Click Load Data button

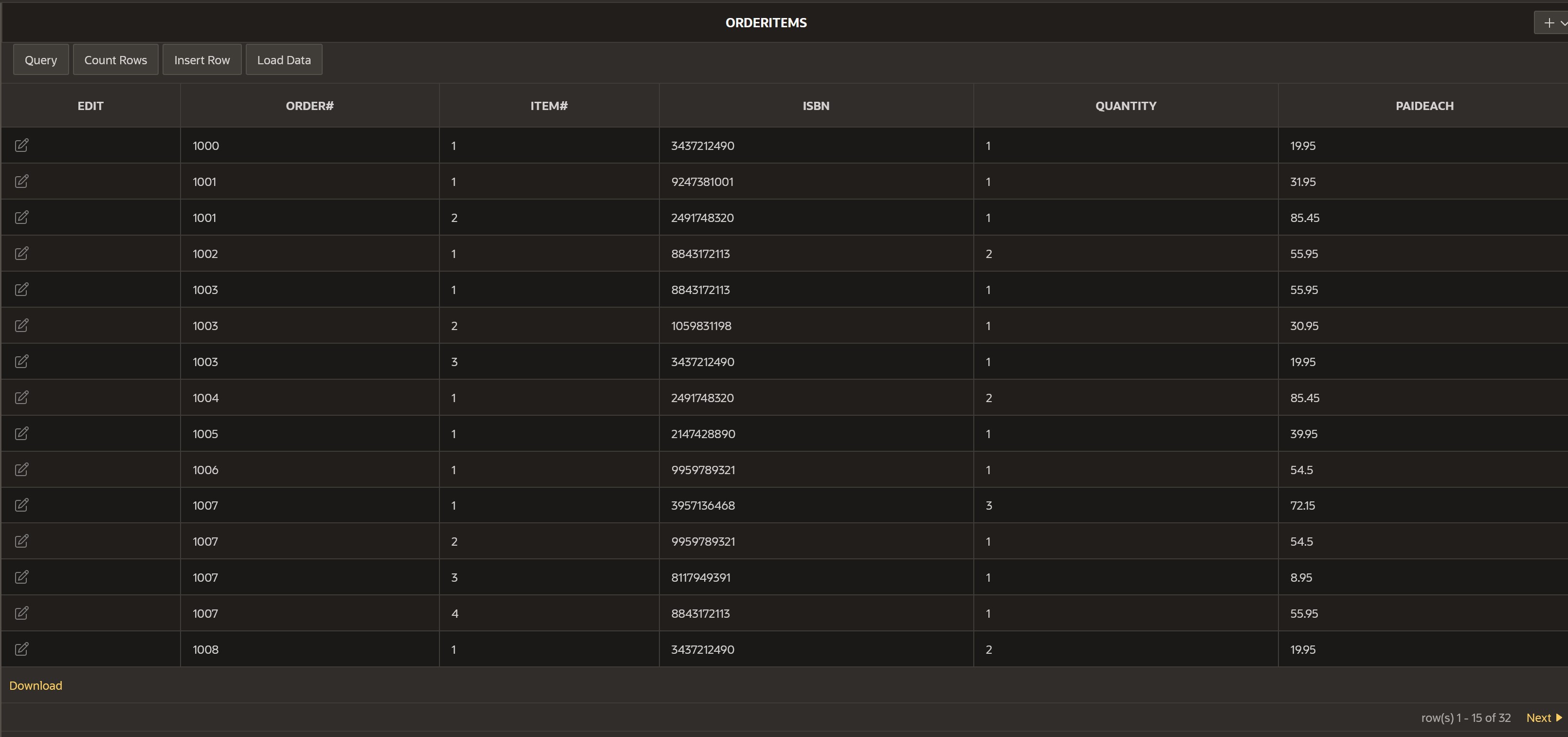coord(284,60)
